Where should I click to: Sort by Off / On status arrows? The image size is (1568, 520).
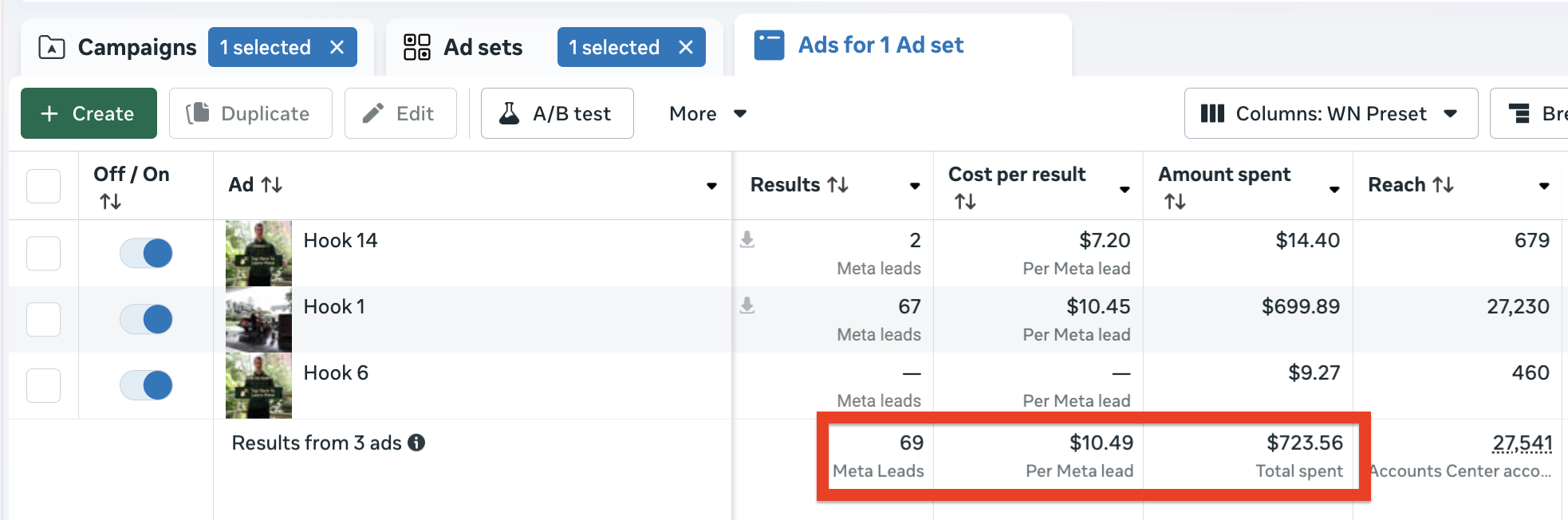tap(111, 202)
